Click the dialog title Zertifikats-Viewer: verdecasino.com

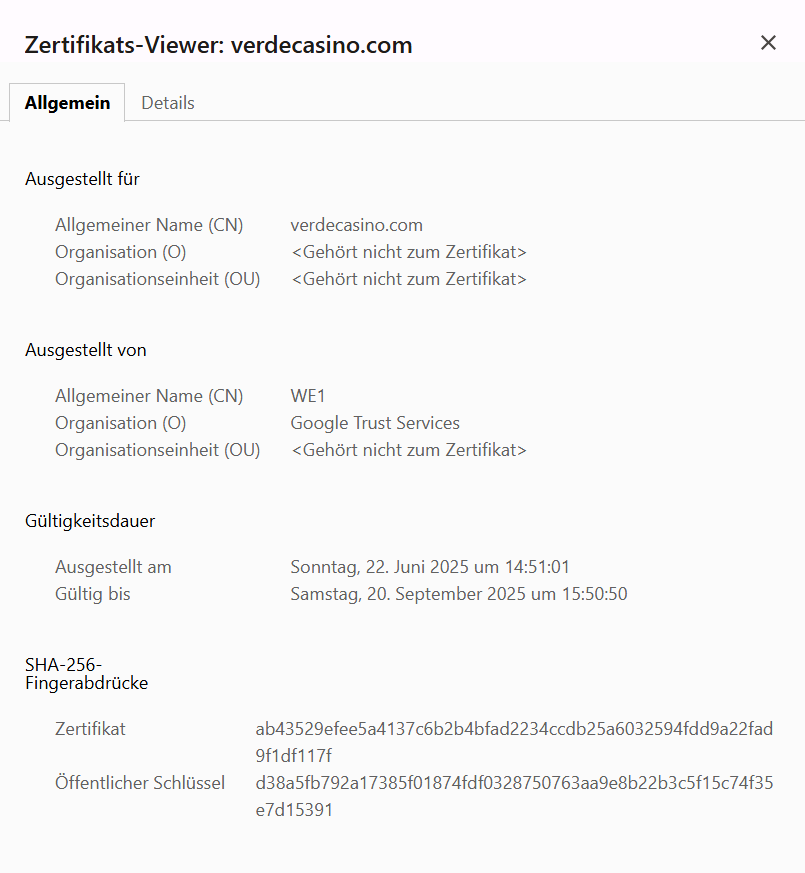point(219,45)
